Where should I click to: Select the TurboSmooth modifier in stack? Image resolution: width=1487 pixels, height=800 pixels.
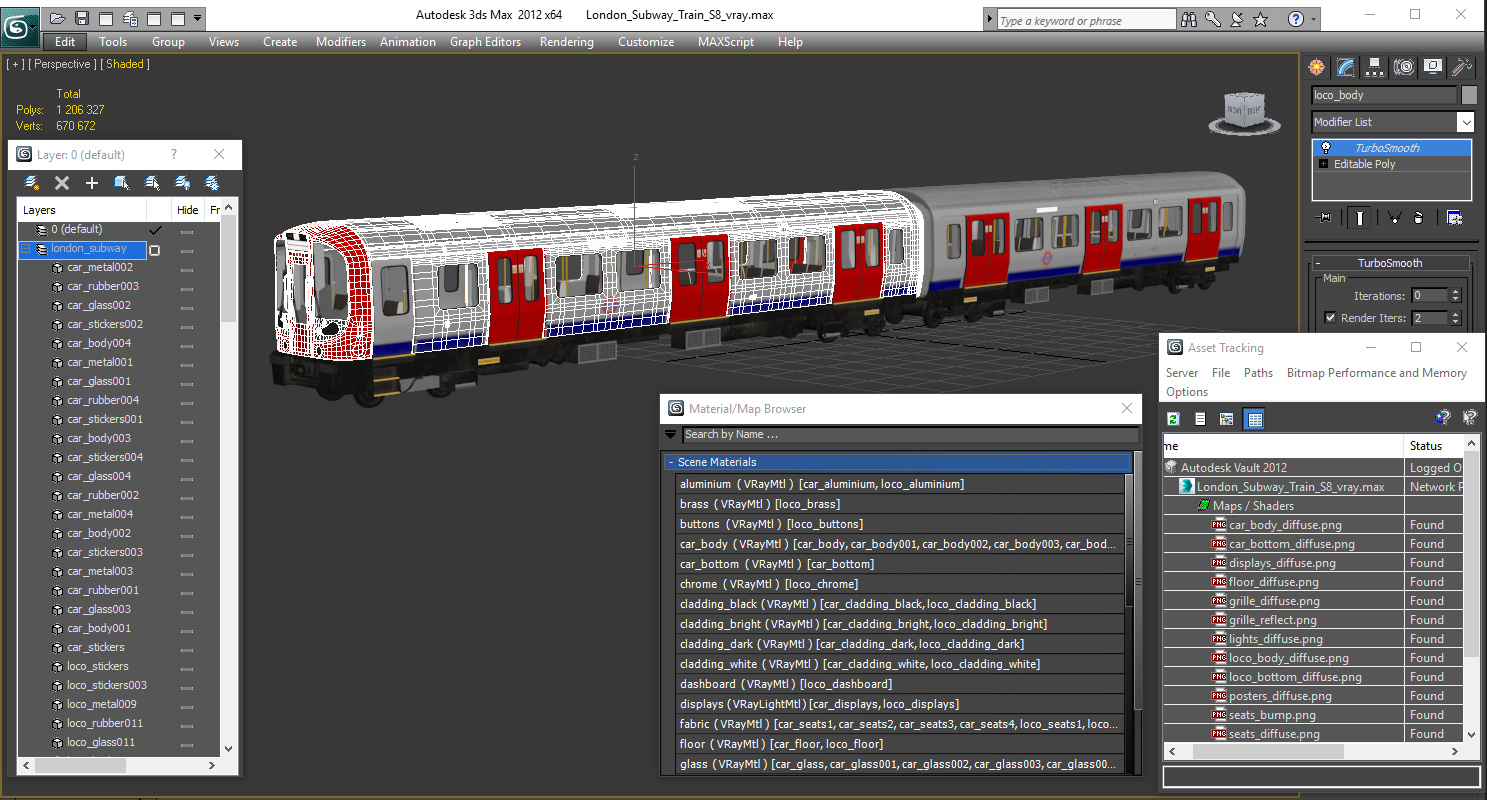click(1391, 148)
